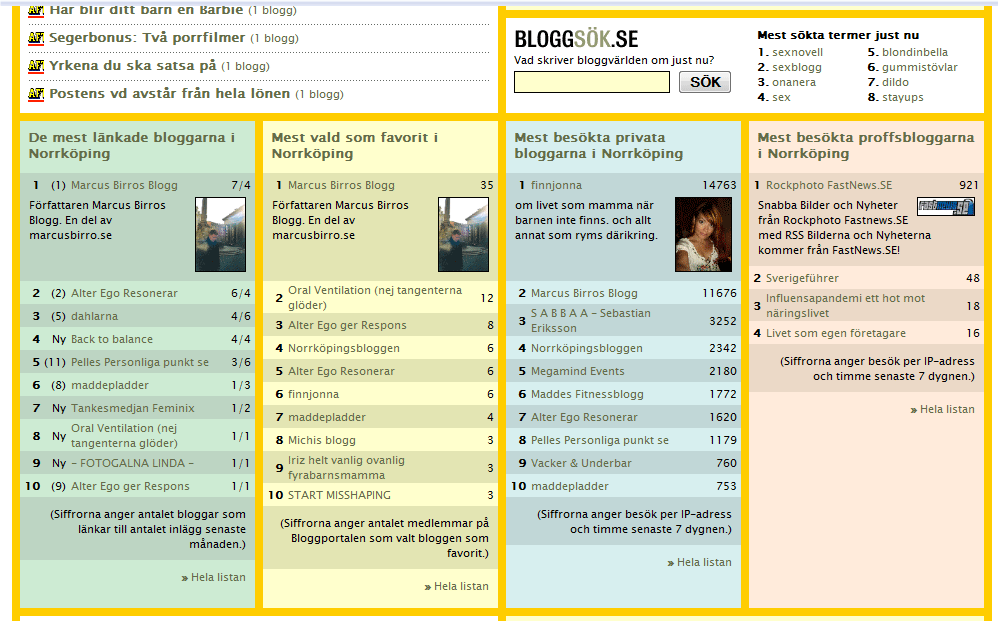Open START MISSHAPING blog link
998x621 pixels.
[x=339, y=495]
